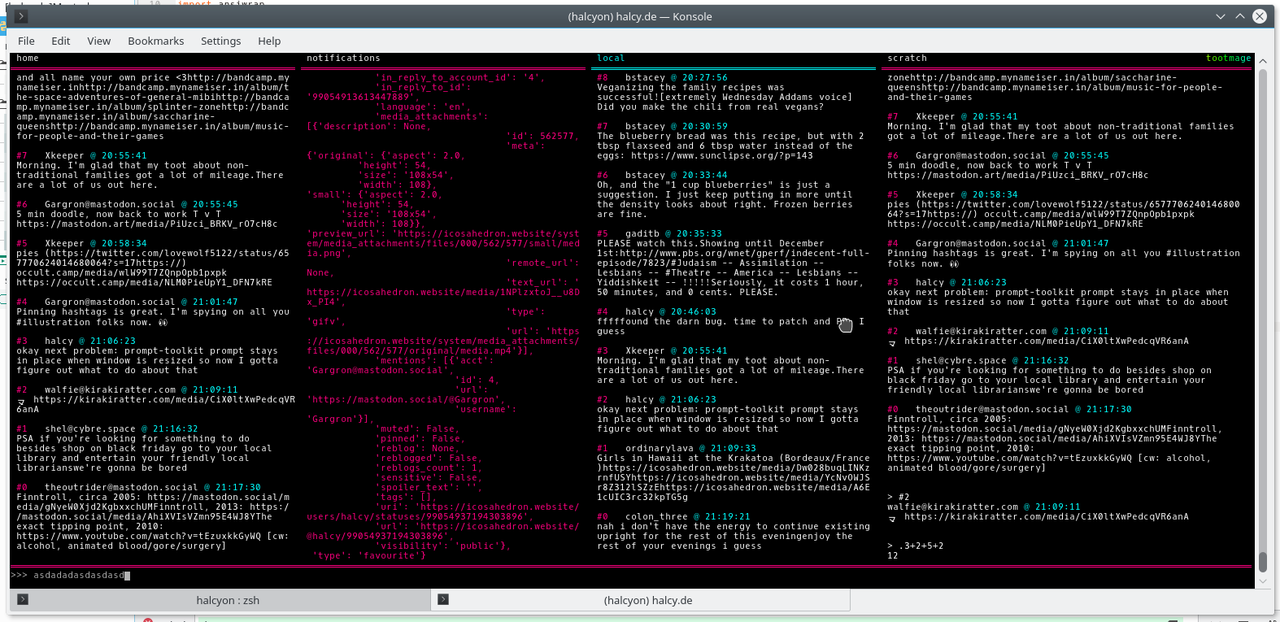This screenshot has height=622, width=1280.
Task: Open the Settings menu
Action: coord(221,41)
